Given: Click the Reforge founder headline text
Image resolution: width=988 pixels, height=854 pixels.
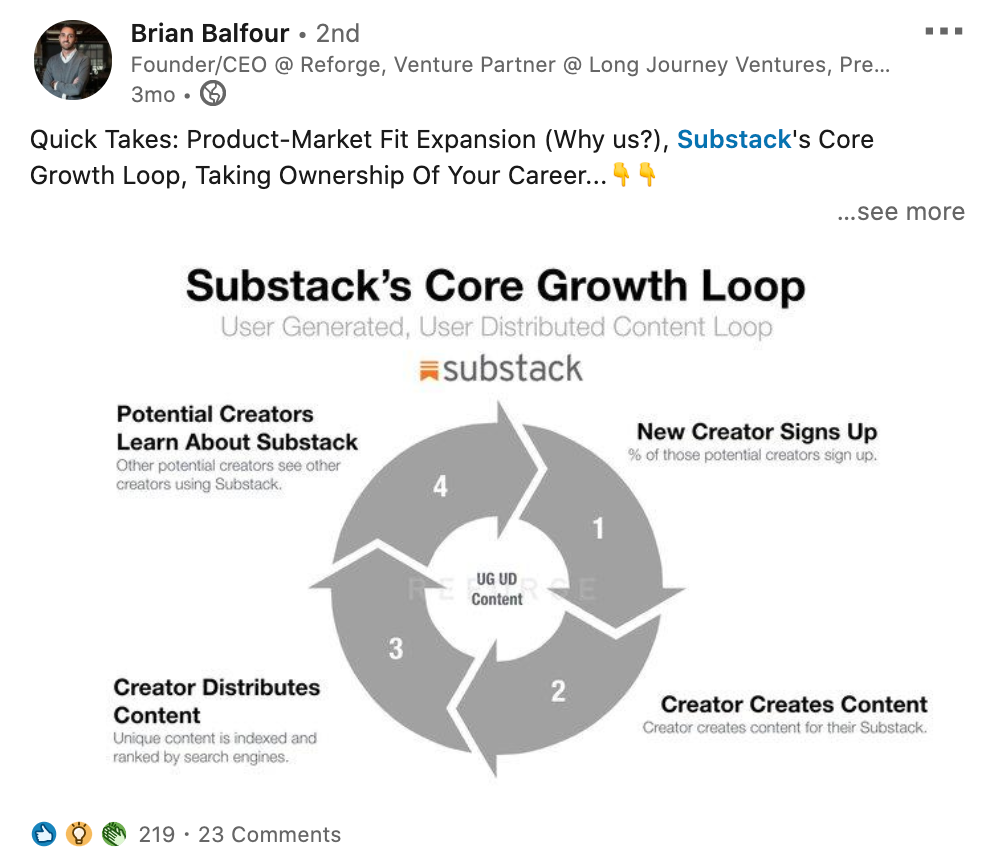Looking at the screenshot, I should (510, 64).
